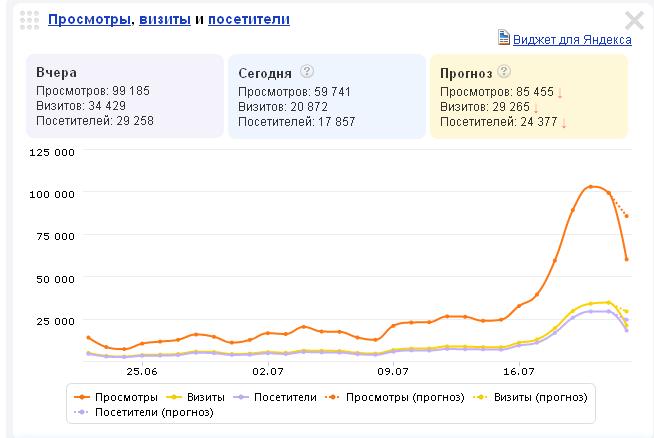654x438 pixels.
Task: Click the peak point of the orange line
Action: point(591,187)
